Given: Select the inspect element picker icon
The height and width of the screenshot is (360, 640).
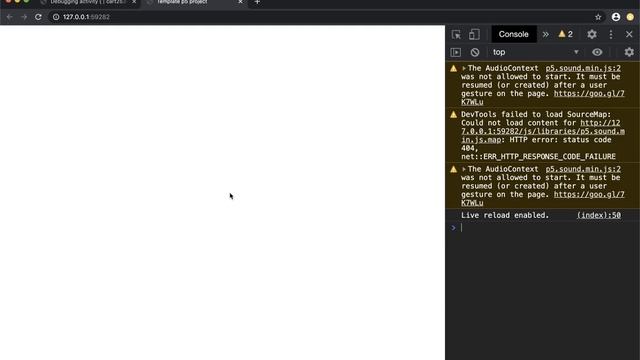Looking at the screenshot, I should 456,34.
